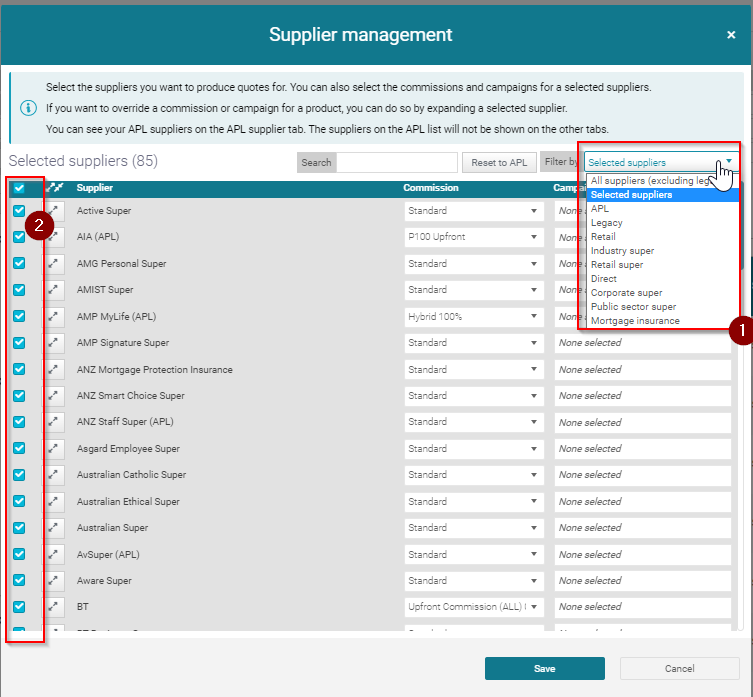Open AMP MyLife Hybrid 100% commission dropdown

[x=474, y=317]
